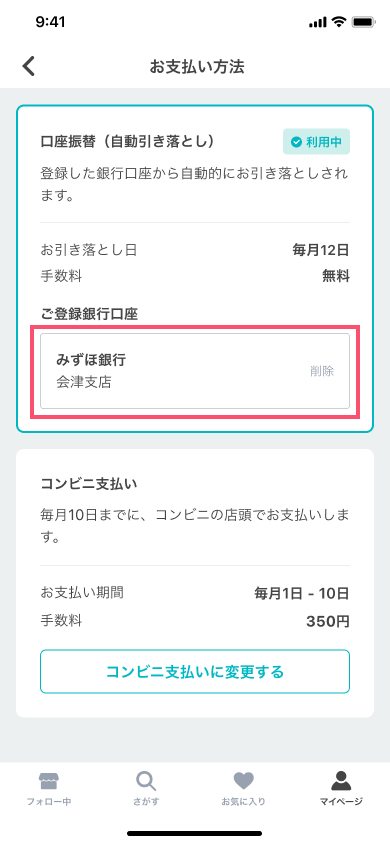Tap the さがす magnifier icon

click(x=146, y=780)
